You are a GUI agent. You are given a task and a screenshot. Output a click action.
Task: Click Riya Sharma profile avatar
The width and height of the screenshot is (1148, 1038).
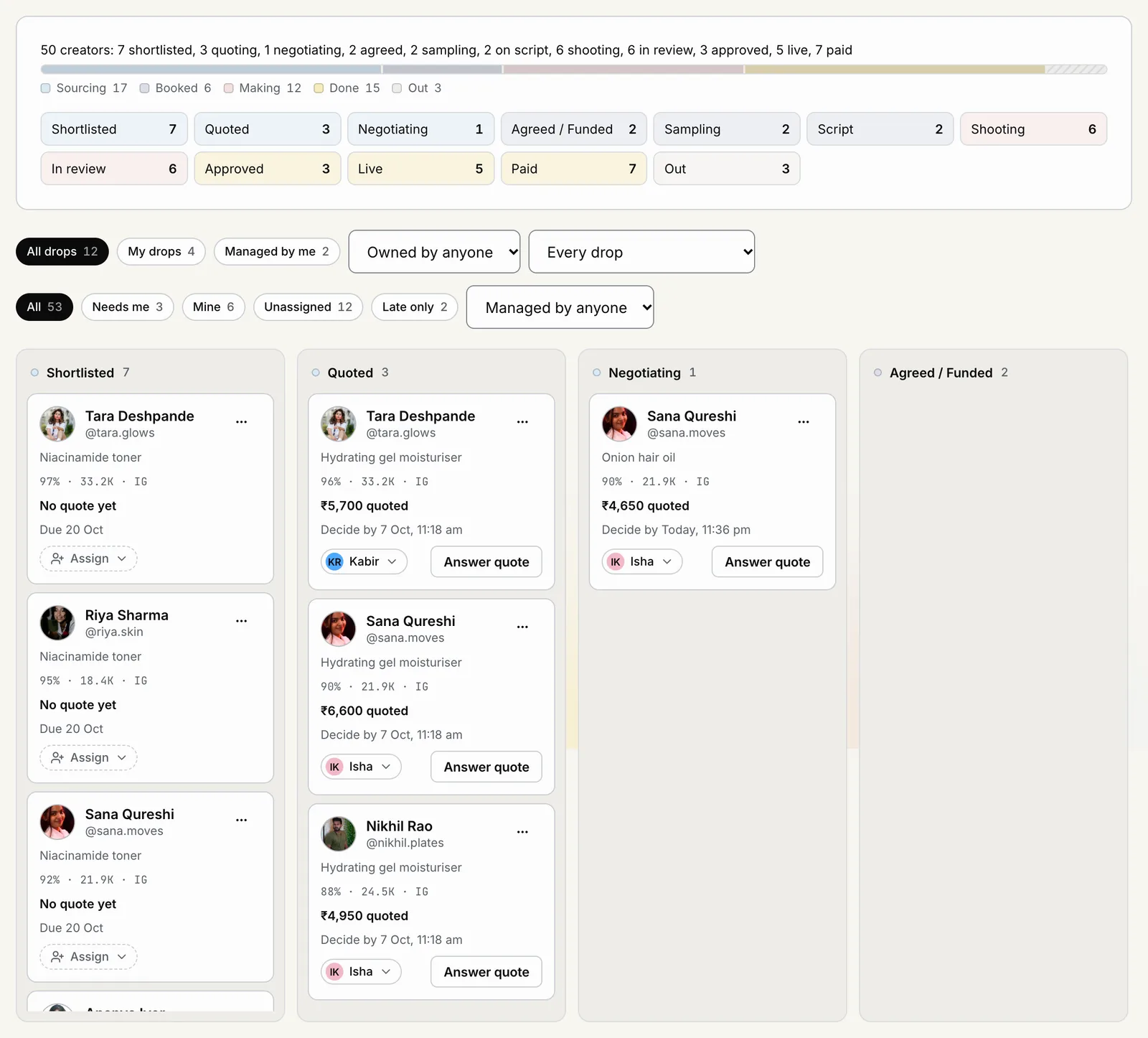[57, 622]
